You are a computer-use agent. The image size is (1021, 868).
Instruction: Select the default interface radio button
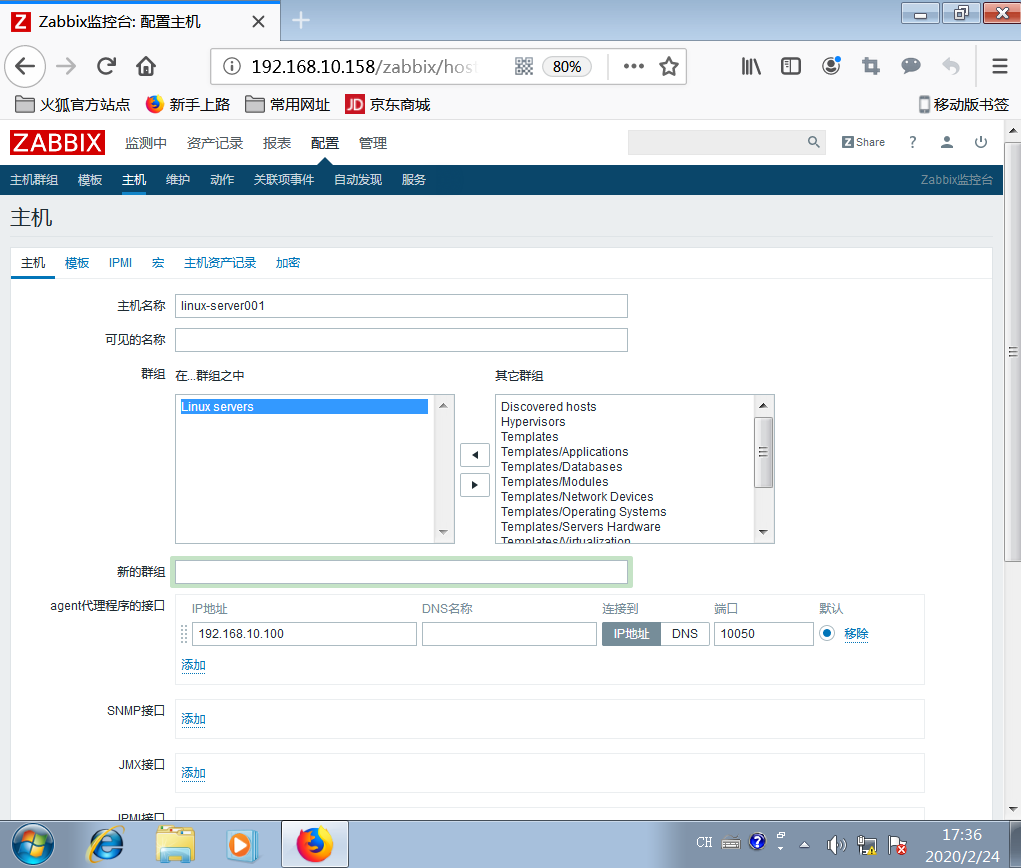[x=827, y=633]
